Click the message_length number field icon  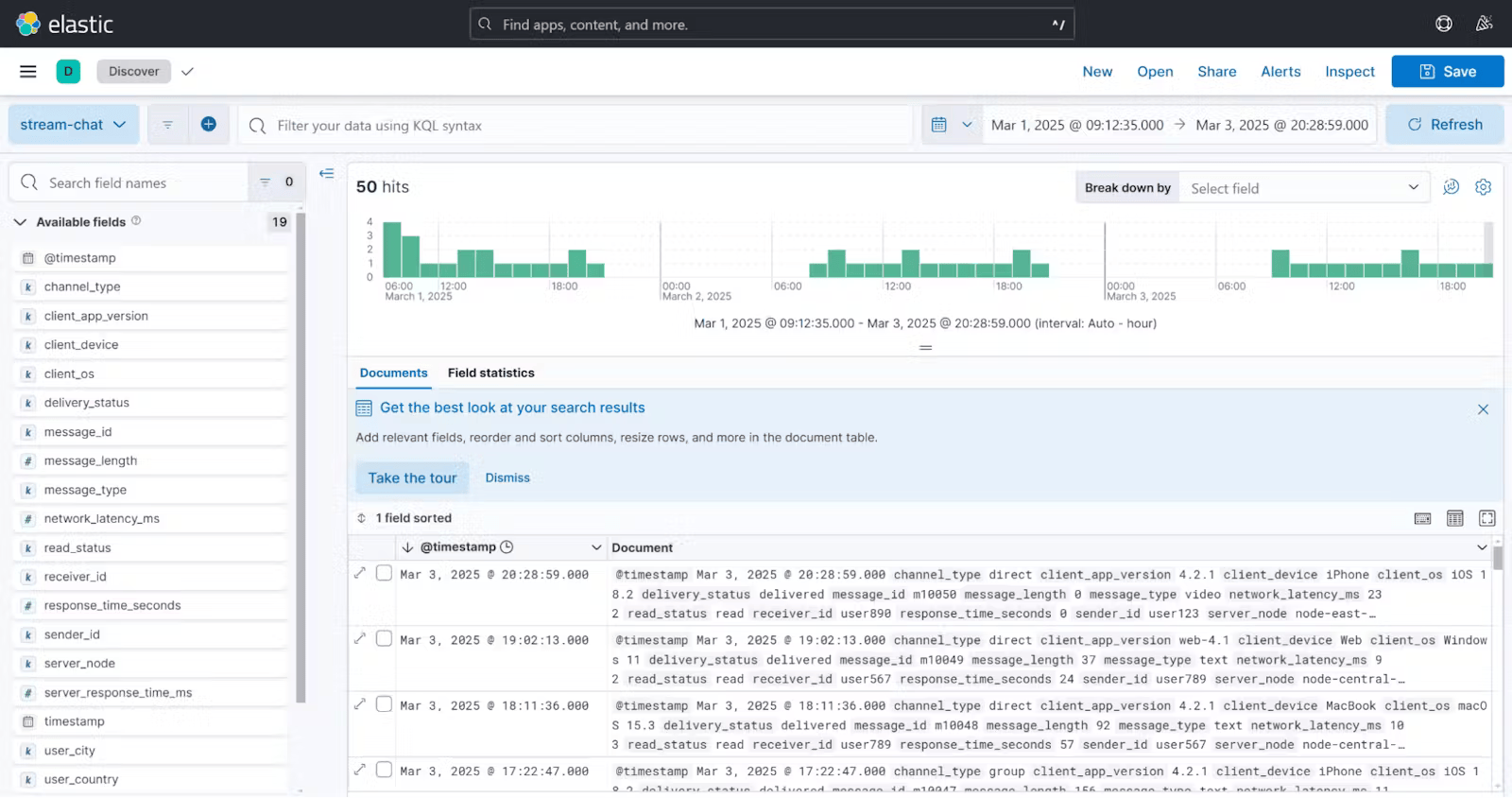[x=28, y=461]
